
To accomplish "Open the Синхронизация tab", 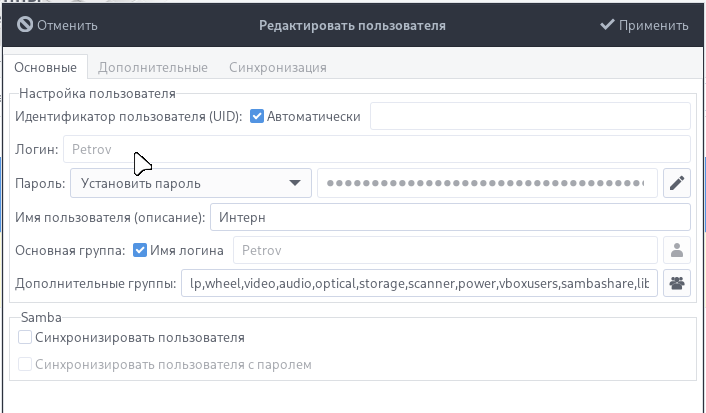I will [x=277, y=67].
